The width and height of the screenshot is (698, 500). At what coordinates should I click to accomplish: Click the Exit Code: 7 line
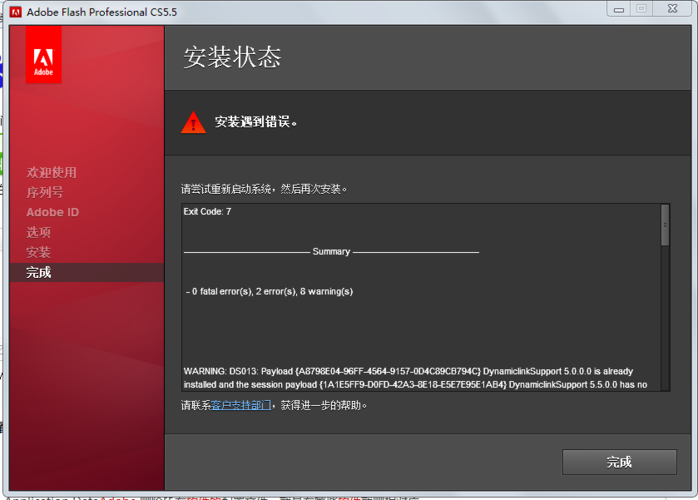[207, 212]
